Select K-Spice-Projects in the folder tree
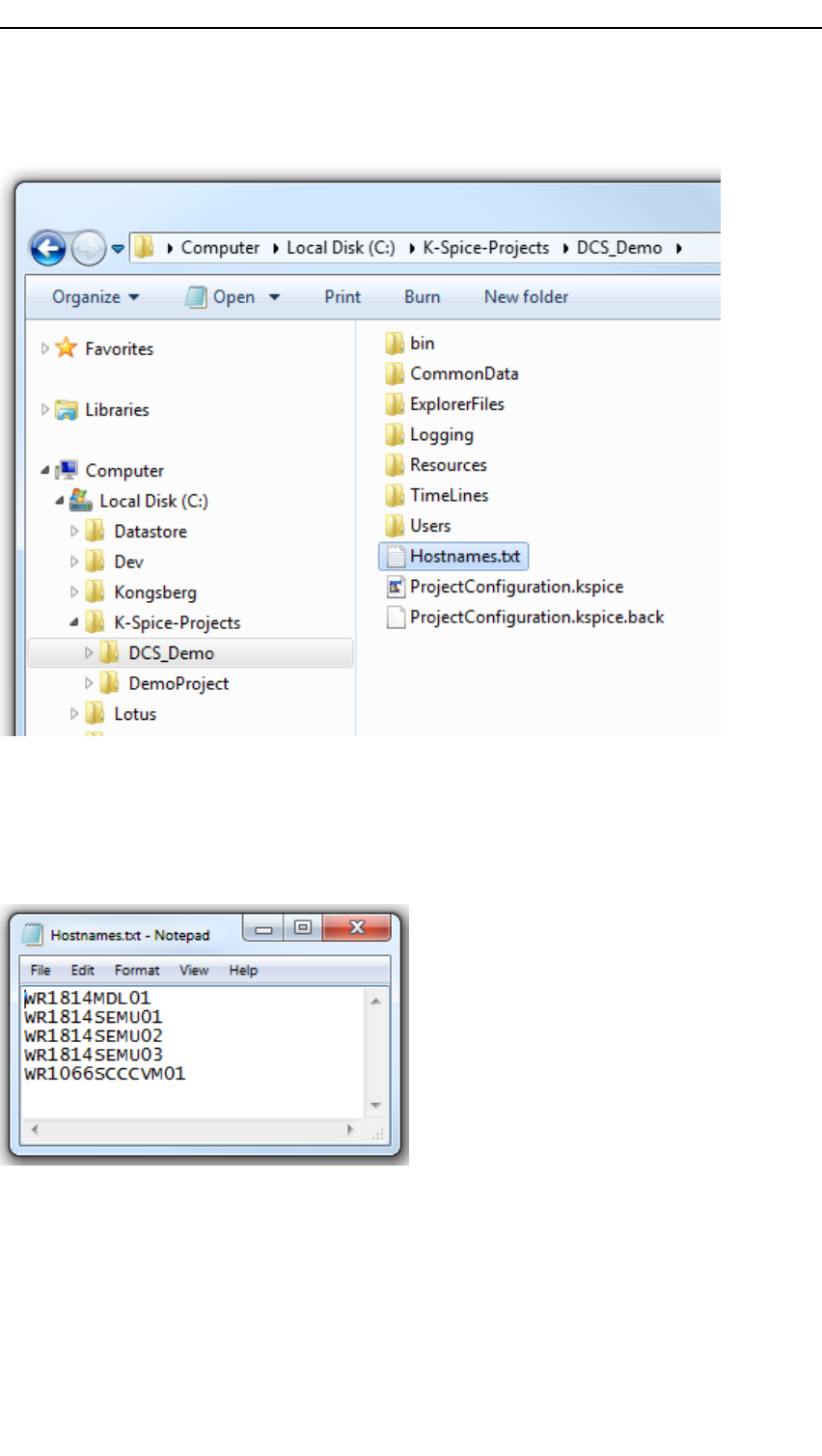 178,622
